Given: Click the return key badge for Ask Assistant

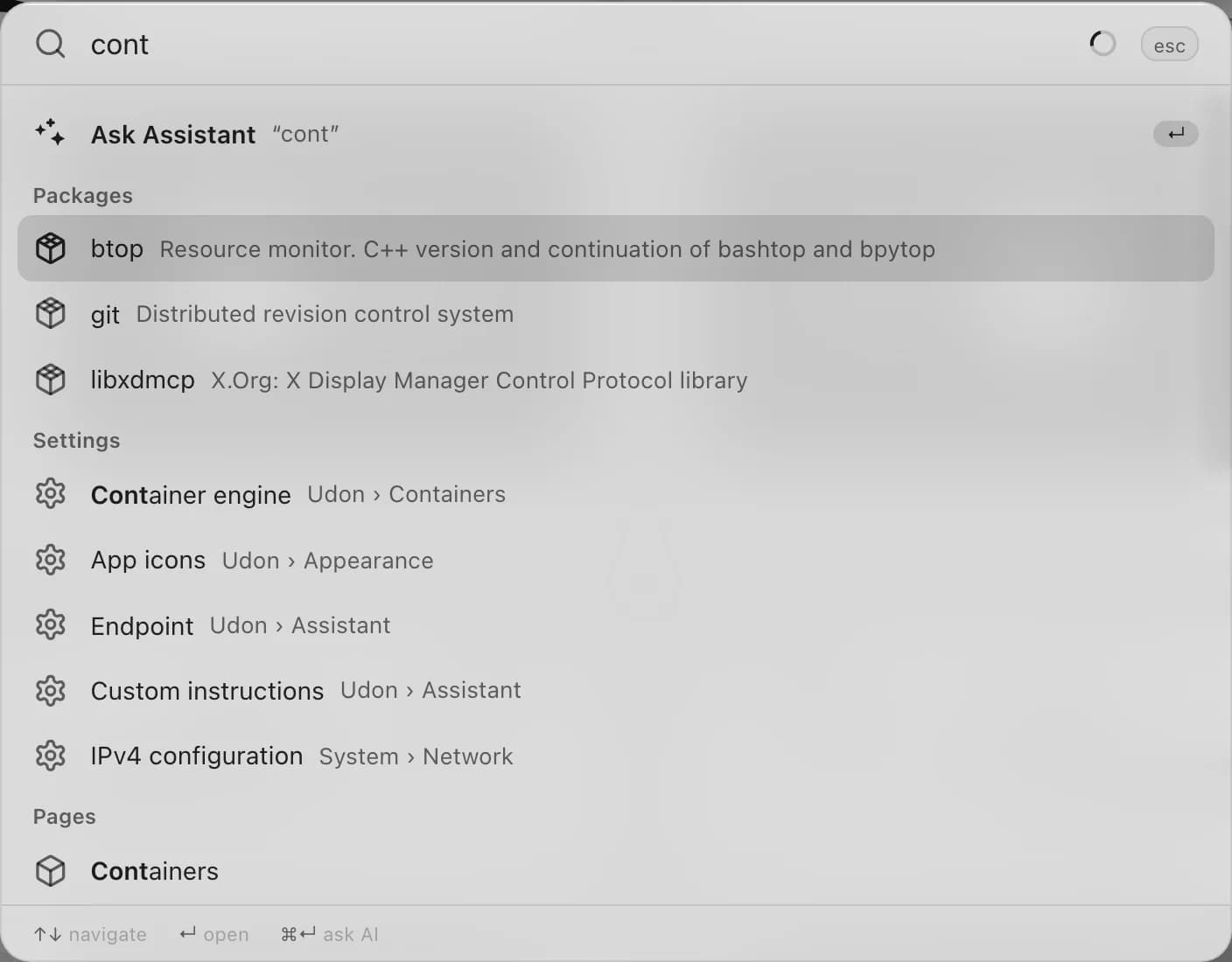Looking at the screenshot, I should pyautogui.click(x=1175, y=134).
